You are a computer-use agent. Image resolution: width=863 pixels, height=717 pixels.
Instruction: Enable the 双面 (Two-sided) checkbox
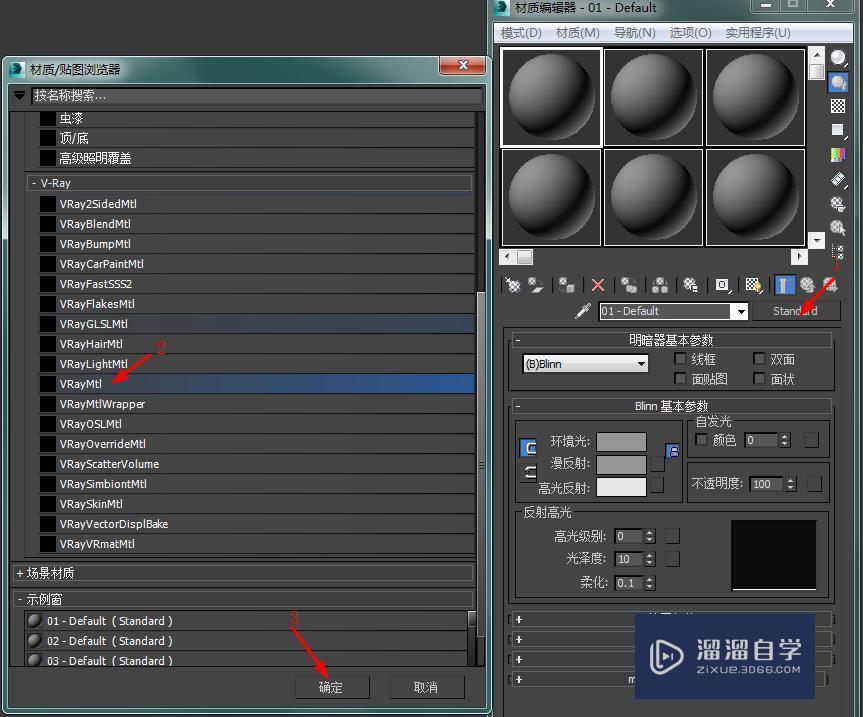click(759, 359)
